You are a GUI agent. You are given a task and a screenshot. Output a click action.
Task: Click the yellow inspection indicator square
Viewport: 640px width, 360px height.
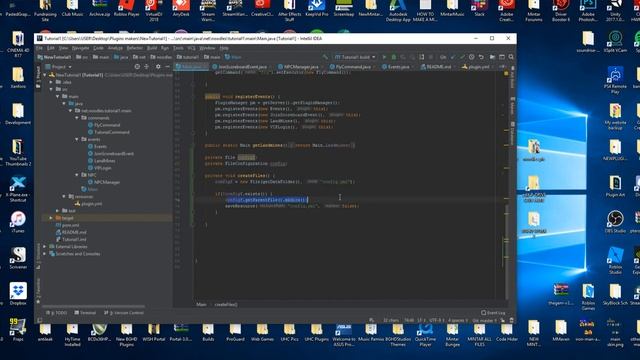coord(506,73)
